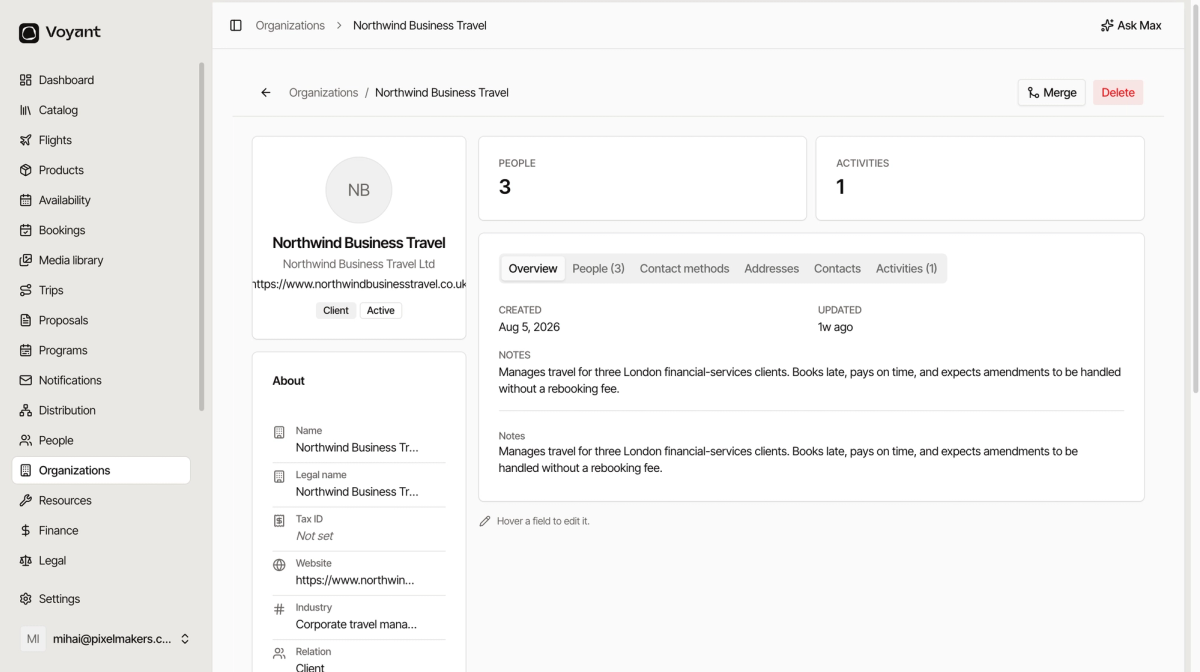This screenshot has height=672, width=1200.
Task: Click 'Northwind Business Travel Ltd' legal name text
Action: pos(359,264)
